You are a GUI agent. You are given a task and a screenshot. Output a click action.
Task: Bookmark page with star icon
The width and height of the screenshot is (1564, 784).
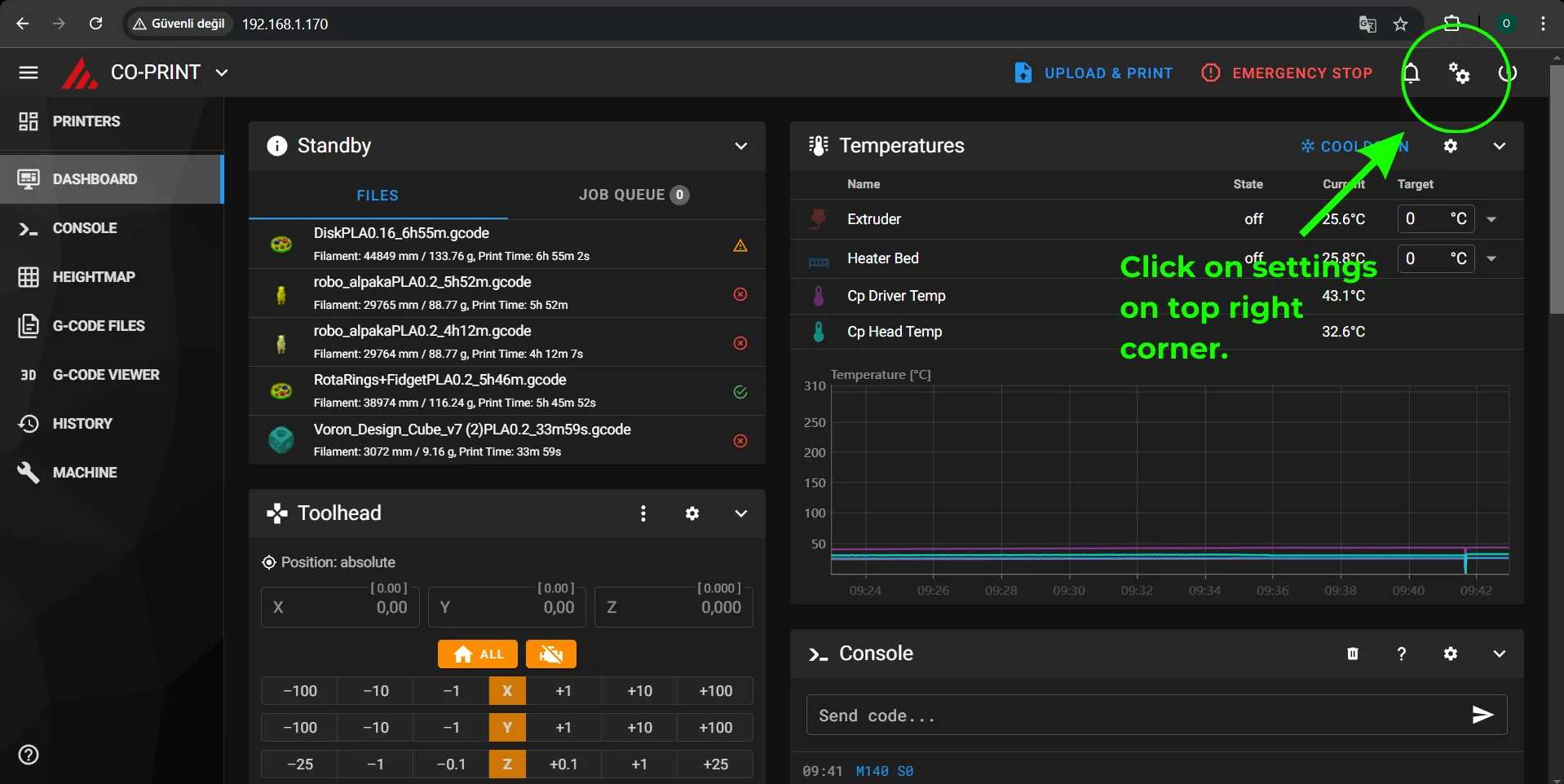point(1400,24)
